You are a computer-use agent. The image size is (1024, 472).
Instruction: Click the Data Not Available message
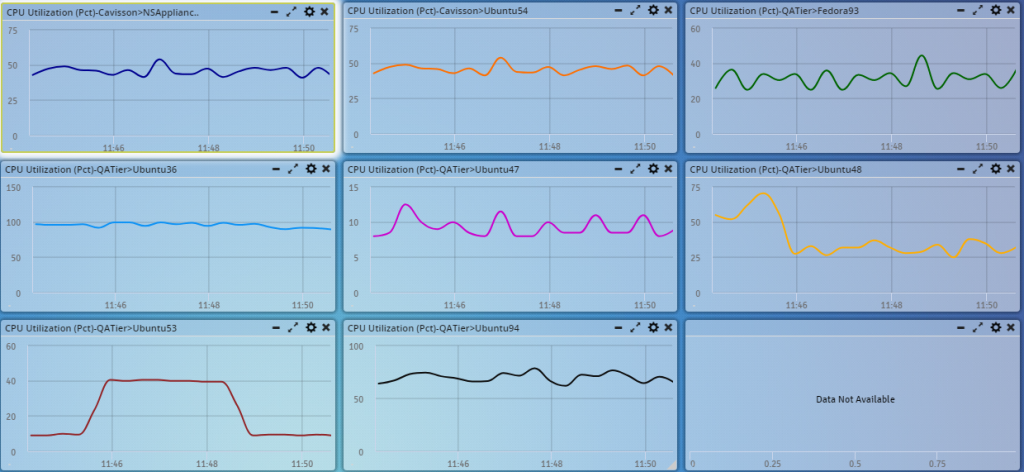pos(855,400)
